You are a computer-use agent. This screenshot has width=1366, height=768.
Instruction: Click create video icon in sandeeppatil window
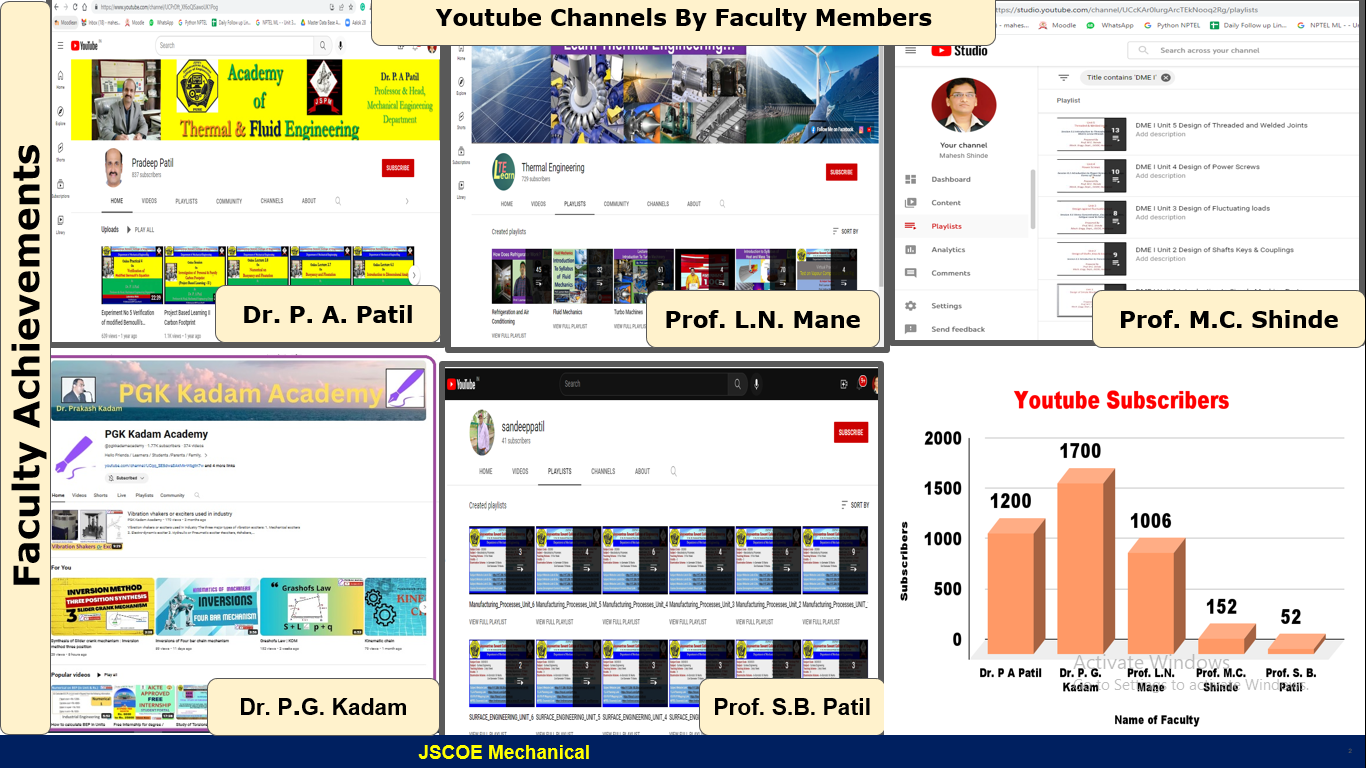846,383
